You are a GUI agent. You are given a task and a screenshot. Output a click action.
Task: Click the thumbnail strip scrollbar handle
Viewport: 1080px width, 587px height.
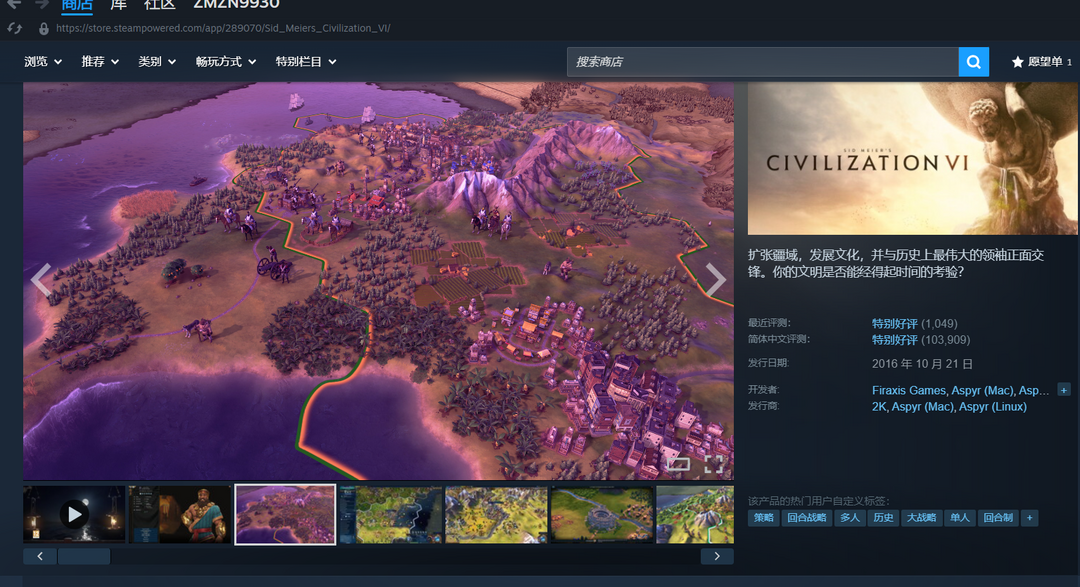83,556
